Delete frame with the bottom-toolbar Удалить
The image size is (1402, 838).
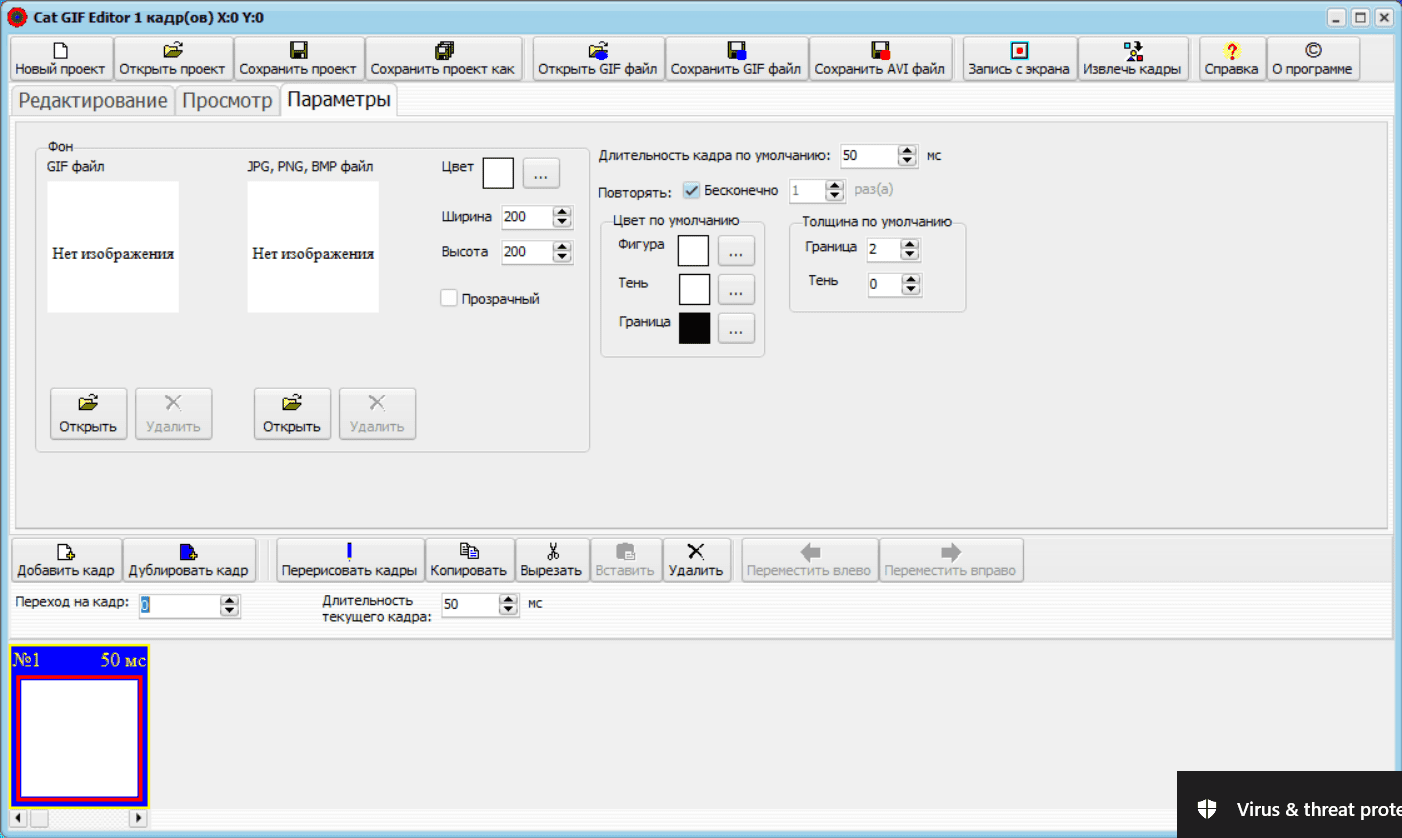696,560
